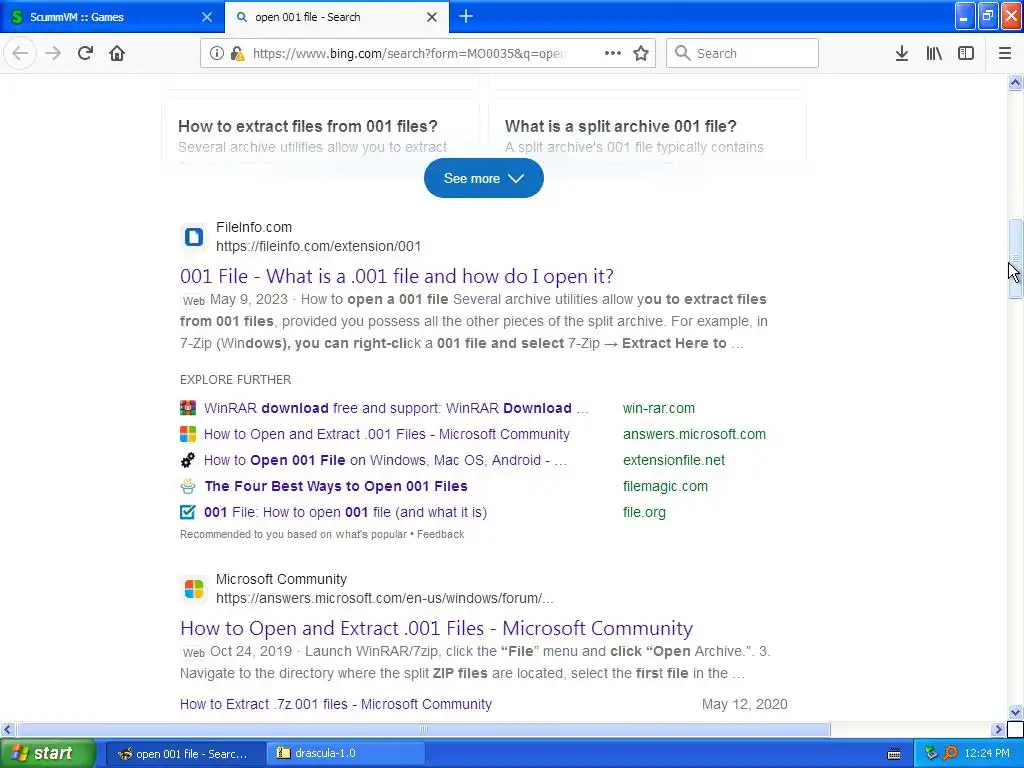Focus the toolbar Search box
Screen dimensions: 1024x768
pos(743,54)
